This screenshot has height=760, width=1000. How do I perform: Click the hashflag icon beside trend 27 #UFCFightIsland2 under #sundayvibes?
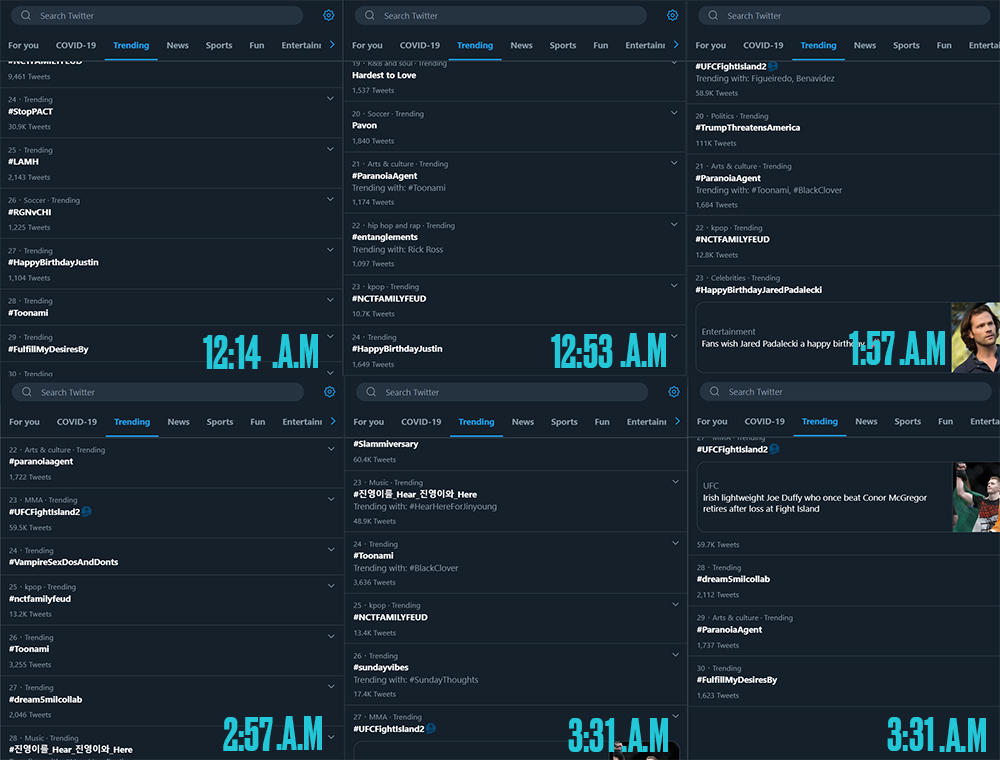click(x=430, y=728)
